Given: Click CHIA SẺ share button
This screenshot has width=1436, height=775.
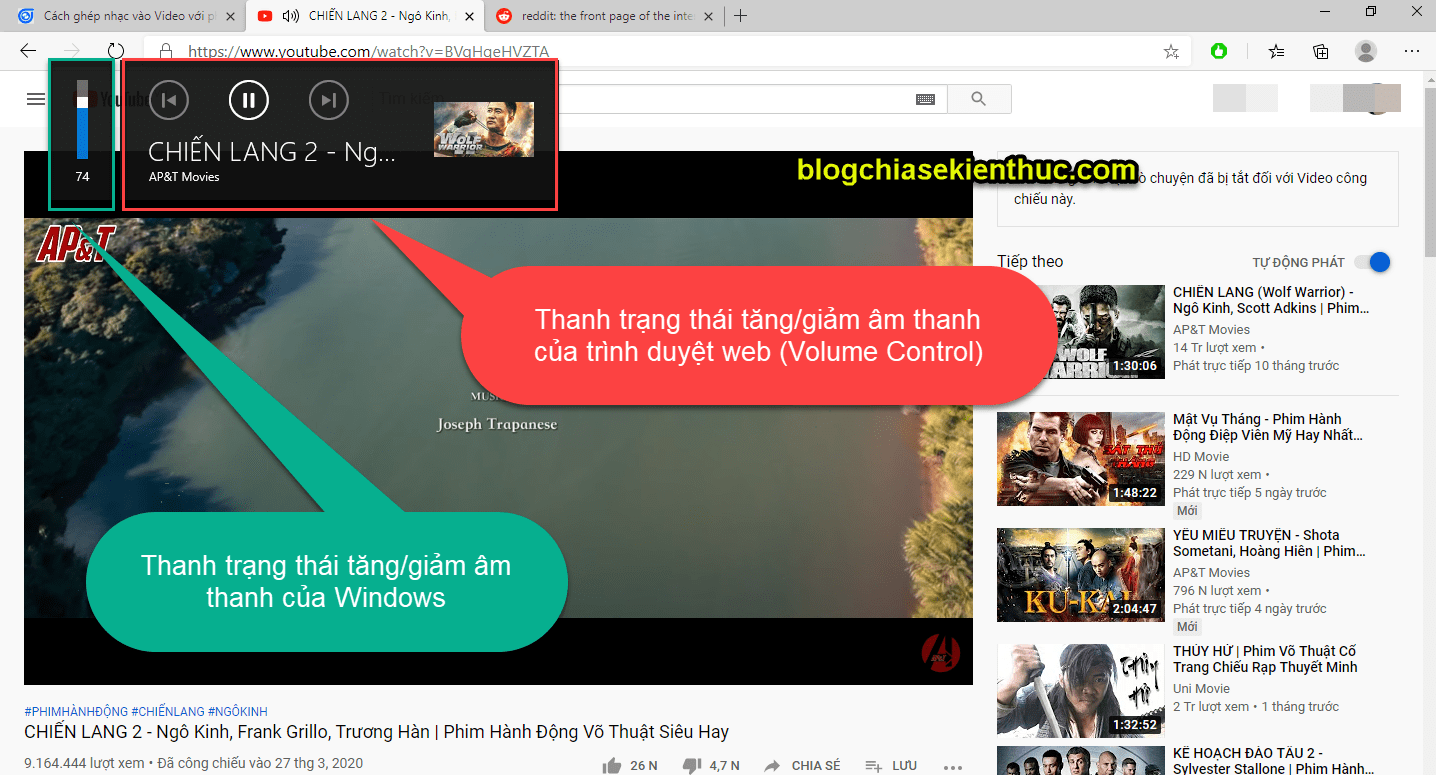Looking at the screenshot, I should coord(802,766).
